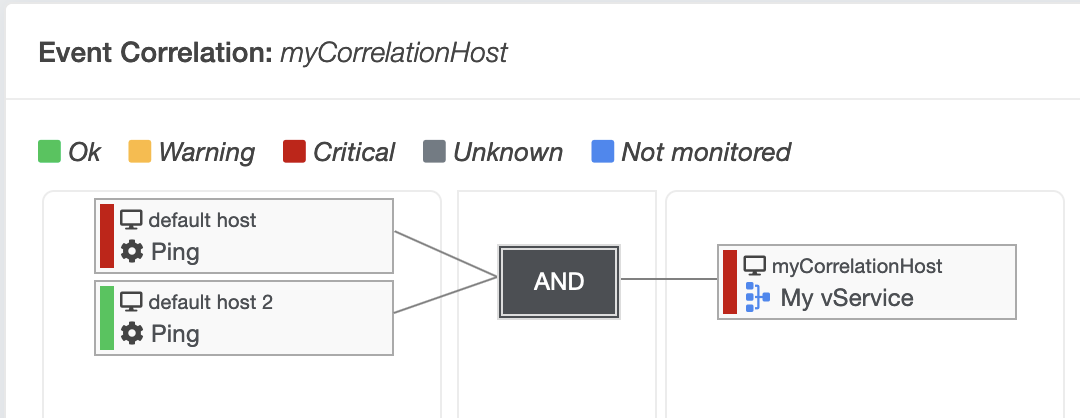Click the green status bar on default host 2
The height and width of the screenshot is (418, 1080).
click(x=107, y=317)
